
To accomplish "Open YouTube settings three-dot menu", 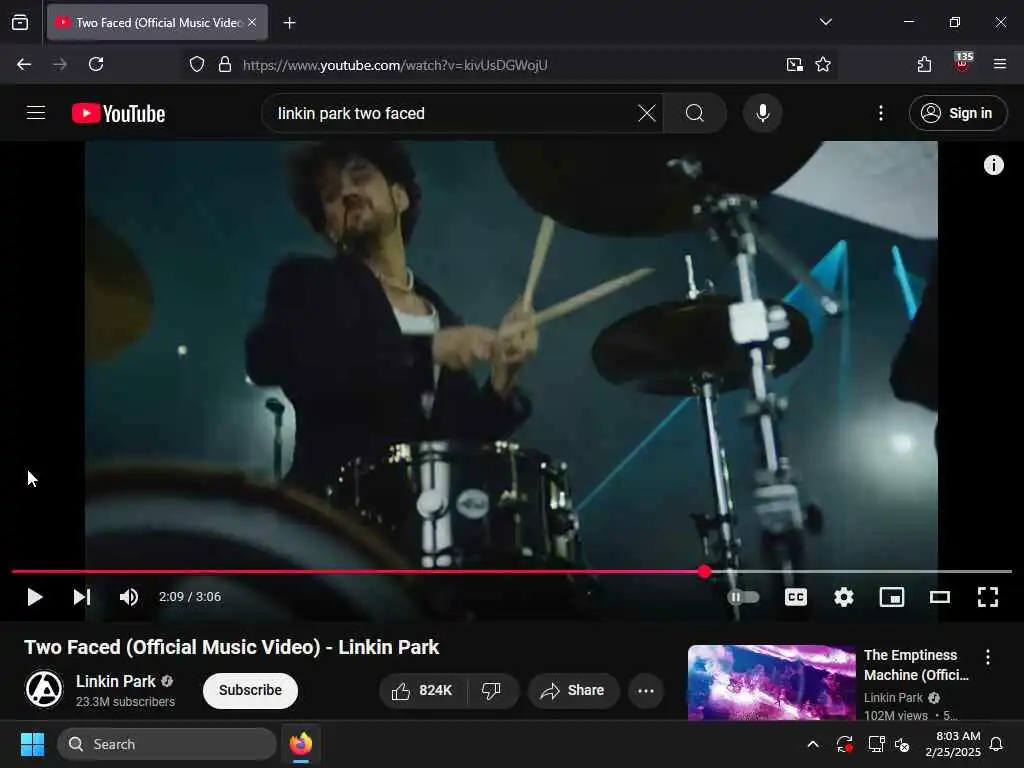I will click(880, 113).
